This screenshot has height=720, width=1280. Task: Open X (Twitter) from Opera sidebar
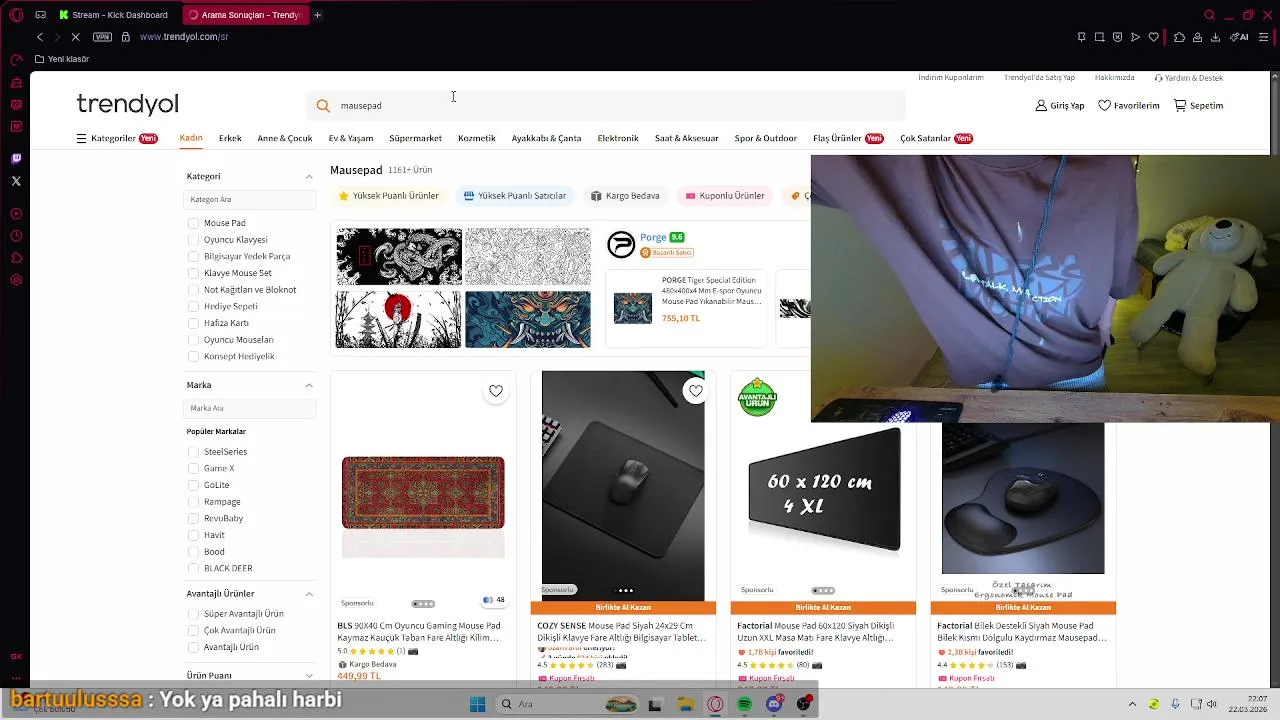point(16,181)
